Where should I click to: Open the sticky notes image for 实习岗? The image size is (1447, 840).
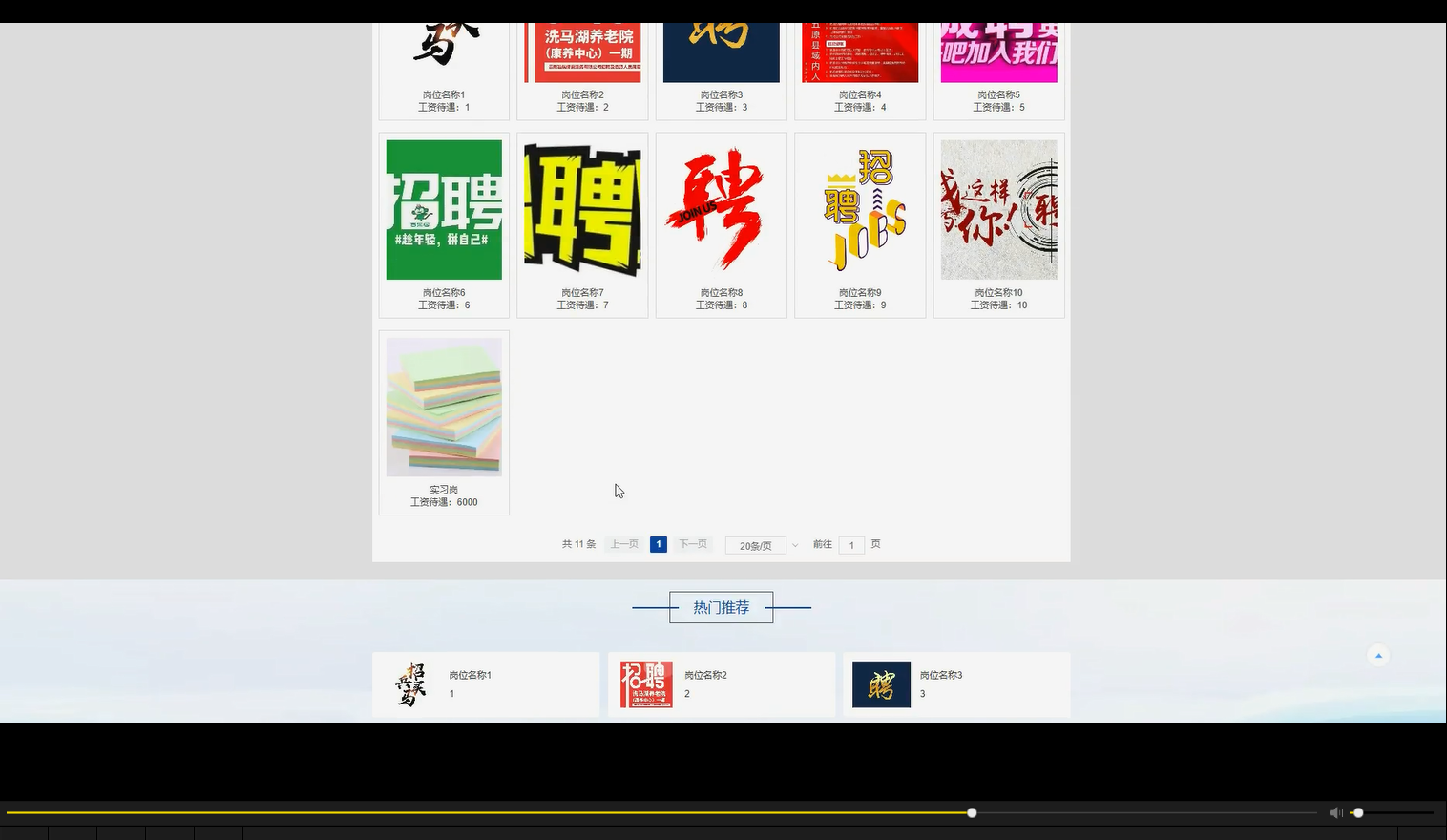pos(444,407)
